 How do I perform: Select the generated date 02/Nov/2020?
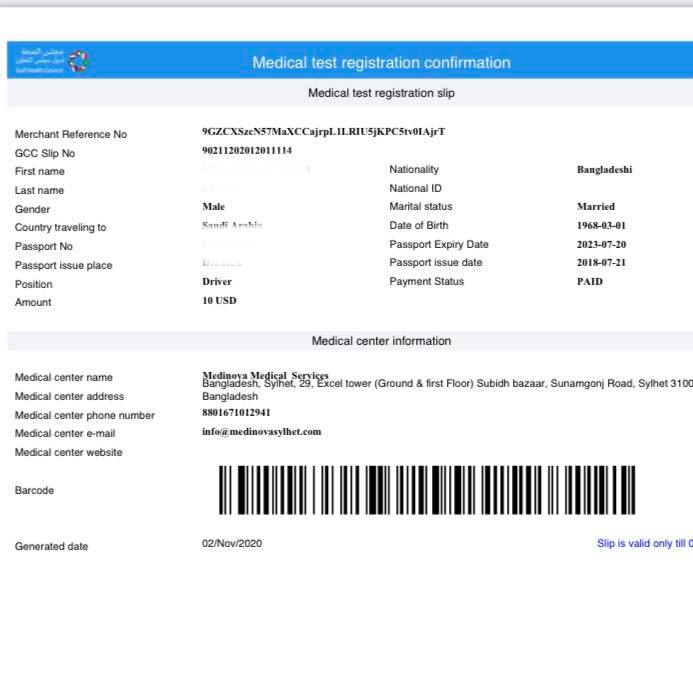tap(232, 543)
